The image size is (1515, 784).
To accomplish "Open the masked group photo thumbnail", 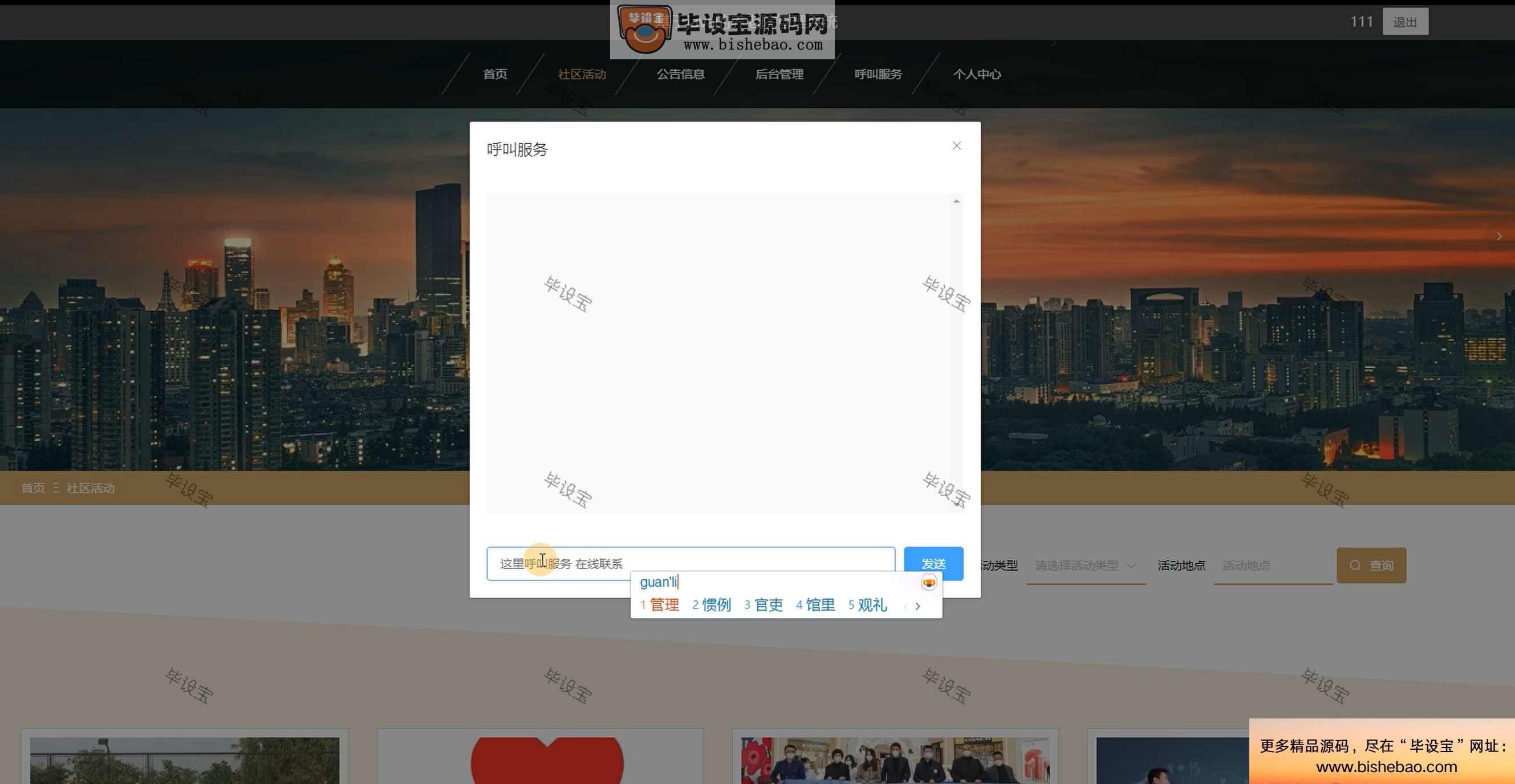I will tap(895, 761).
